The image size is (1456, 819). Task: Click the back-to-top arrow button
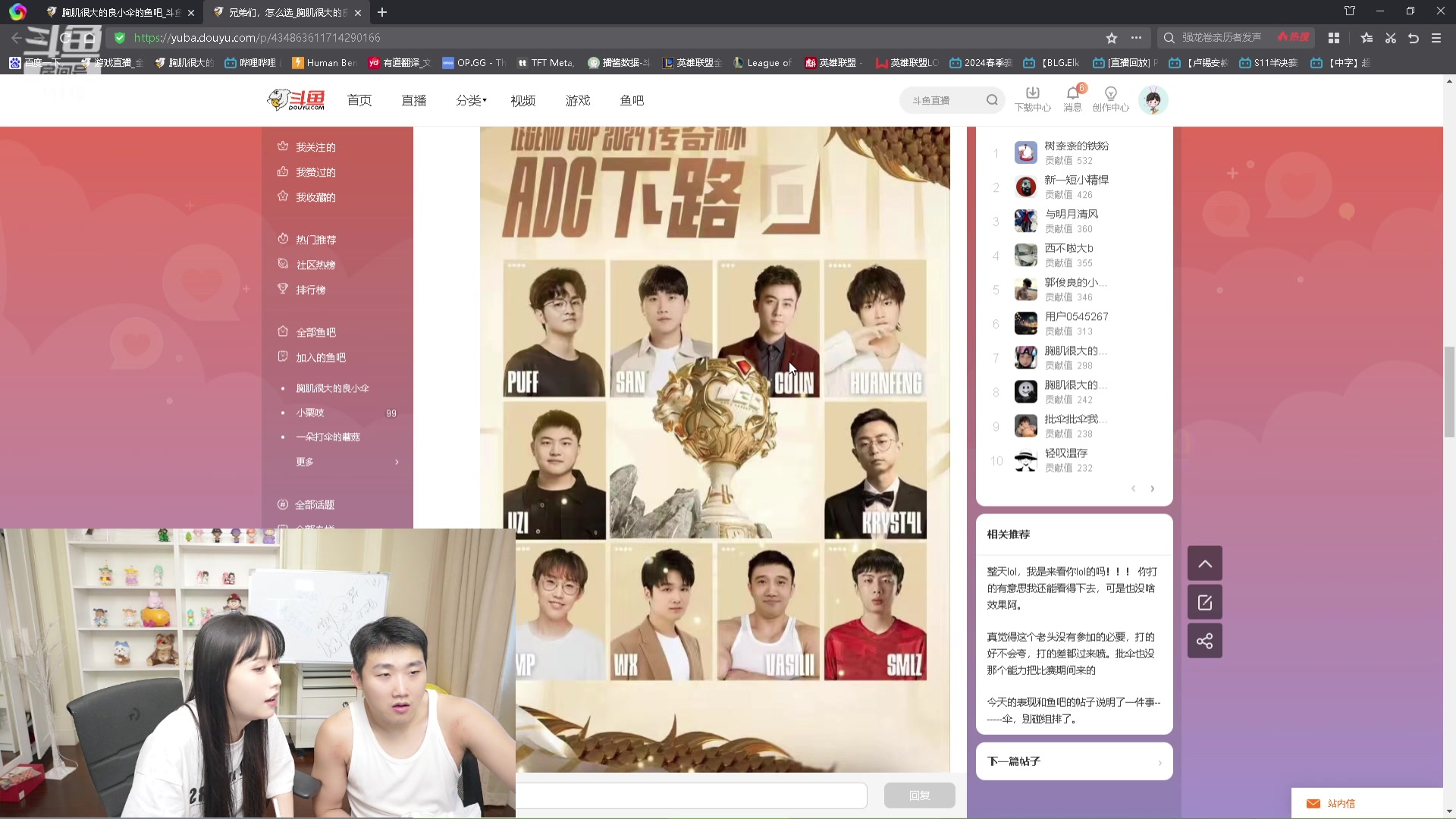1205,563
